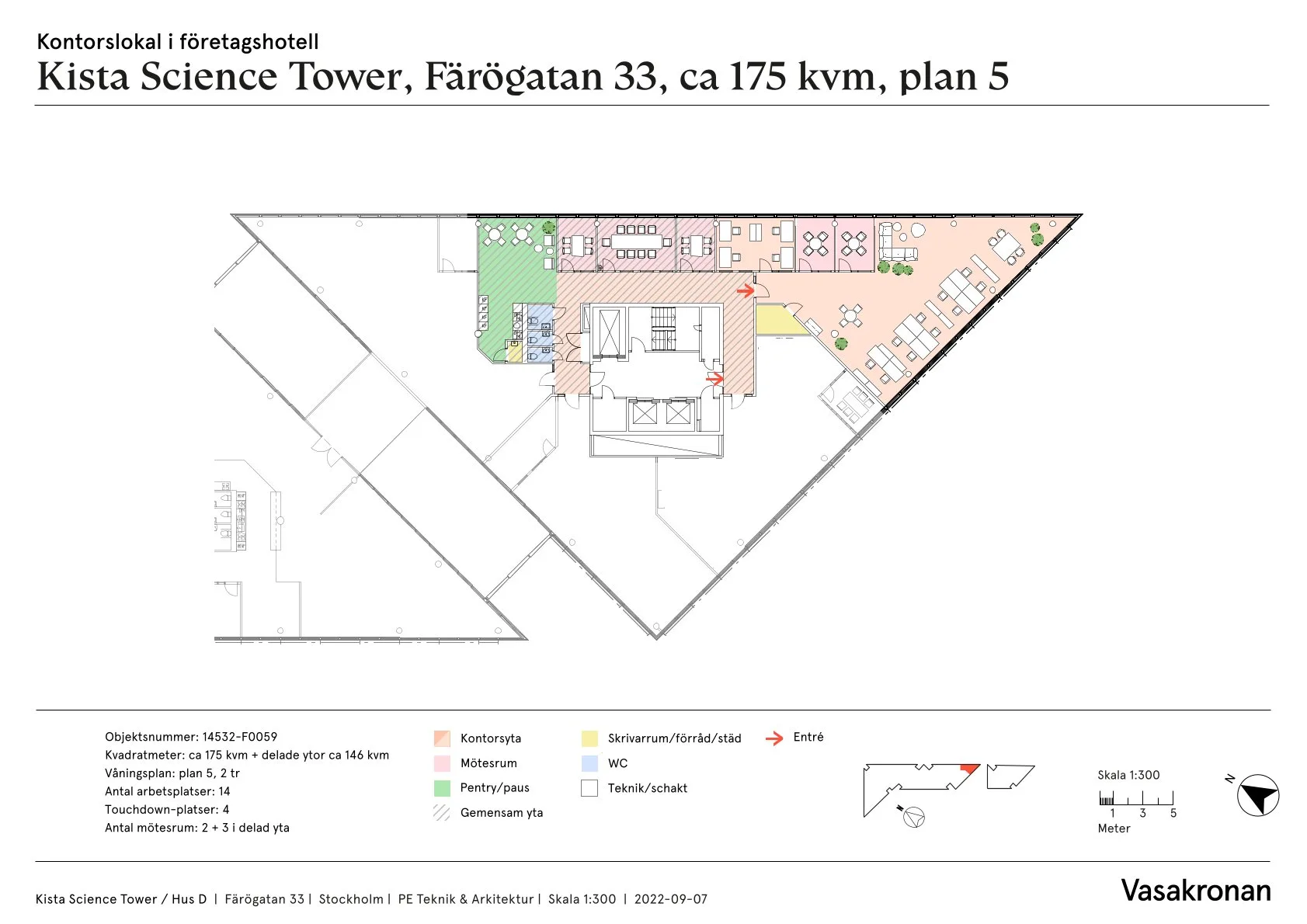
Task: Click the 'Touchdown-platser: 4' text
Action: coord(167,809)
